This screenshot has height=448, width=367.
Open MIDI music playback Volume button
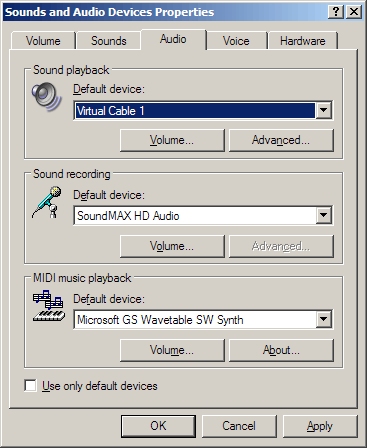click(172, 350)
